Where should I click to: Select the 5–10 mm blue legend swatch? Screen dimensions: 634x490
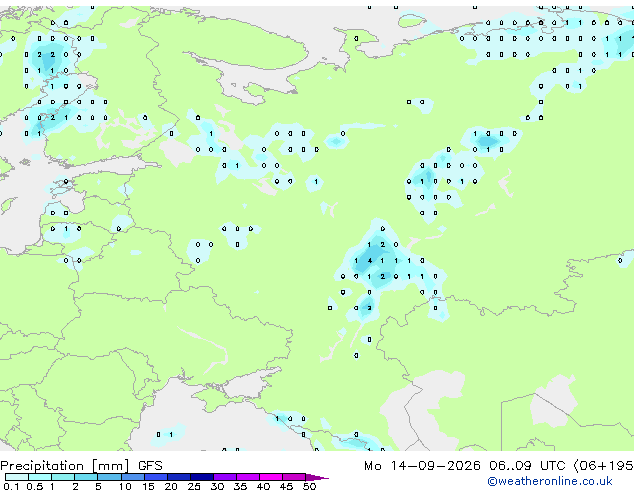coord(109,477)
